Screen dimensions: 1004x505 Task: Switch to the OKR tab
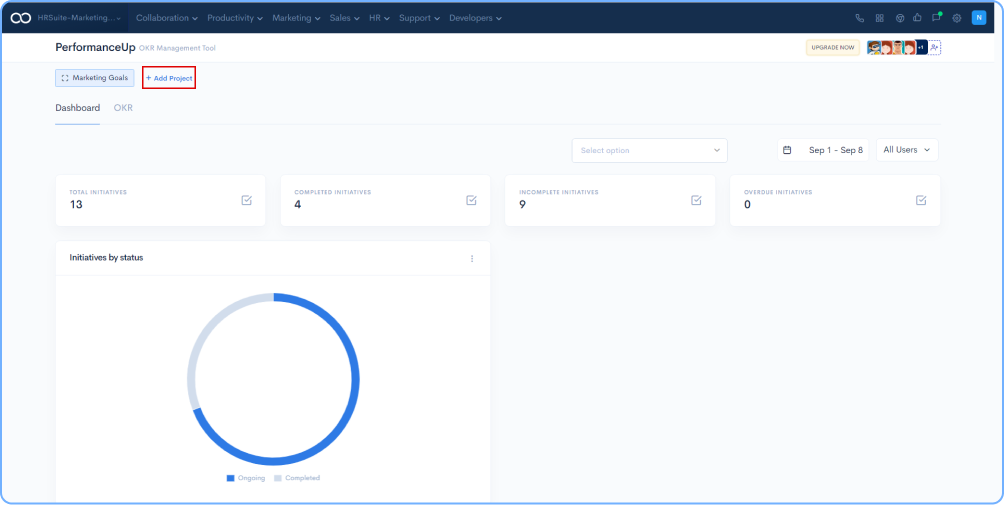click(x=123, y=108)
